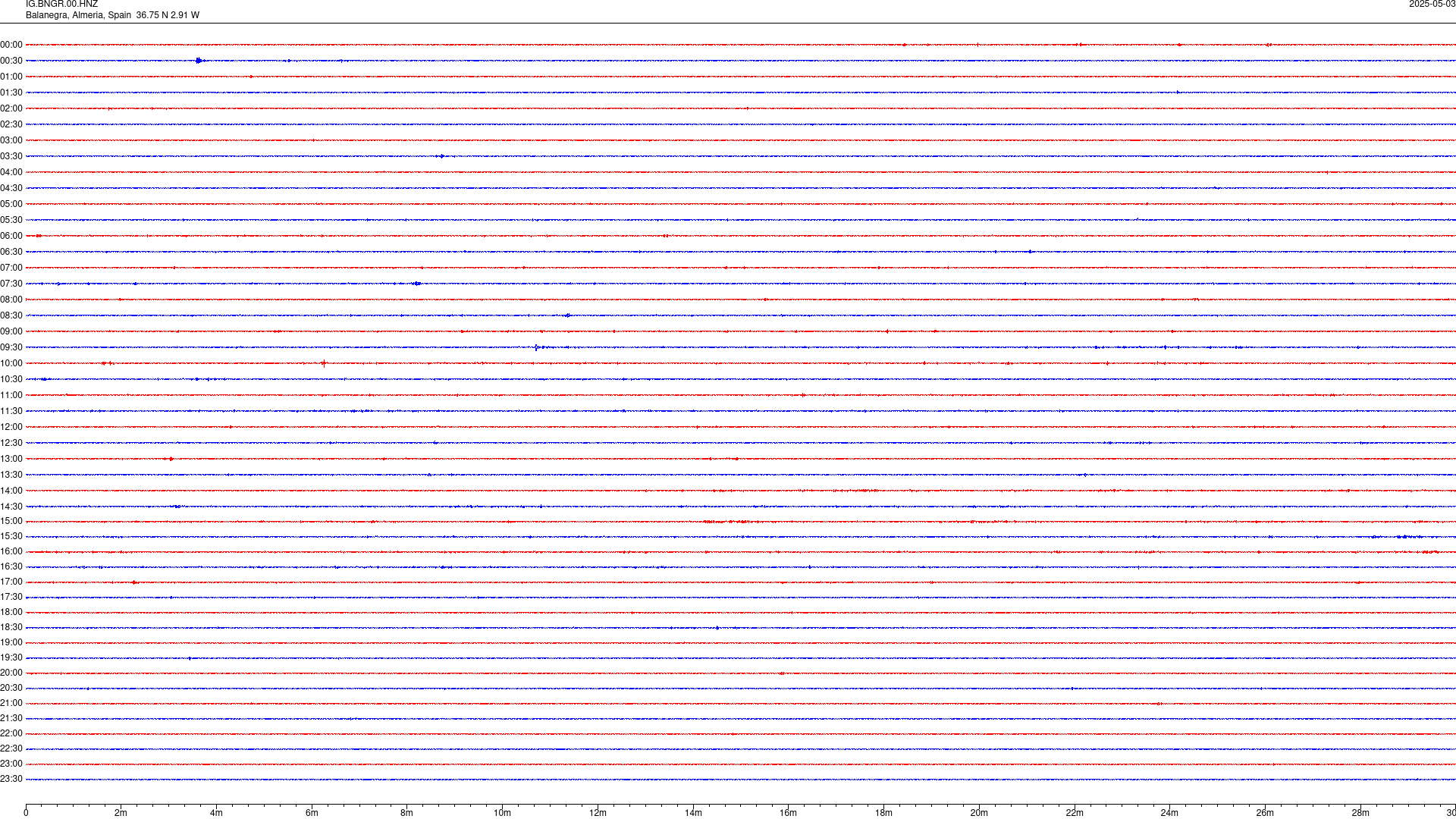Click the 6m tick on the time axis

312,813
